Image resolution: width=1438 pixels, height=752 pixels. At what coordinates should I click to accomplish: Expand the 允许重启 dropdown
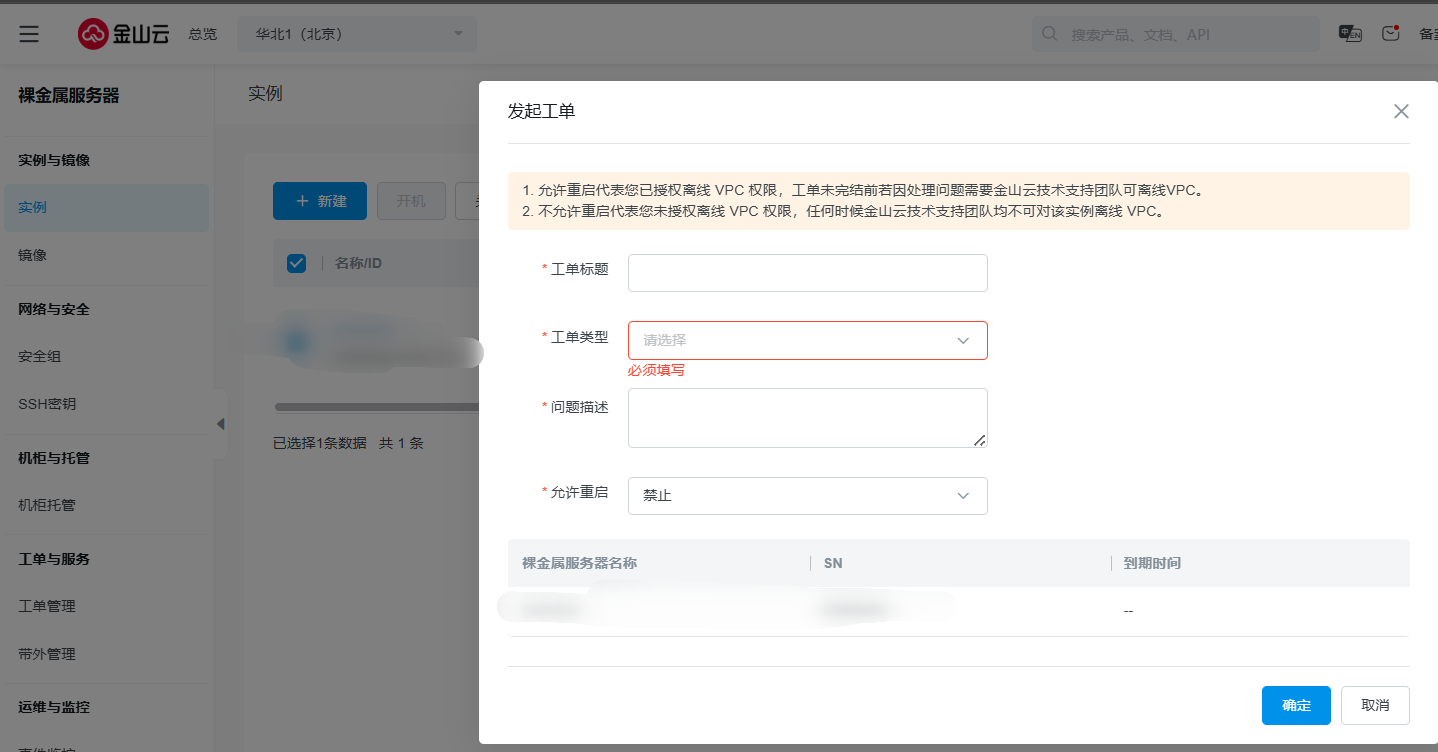pos(807,495)
